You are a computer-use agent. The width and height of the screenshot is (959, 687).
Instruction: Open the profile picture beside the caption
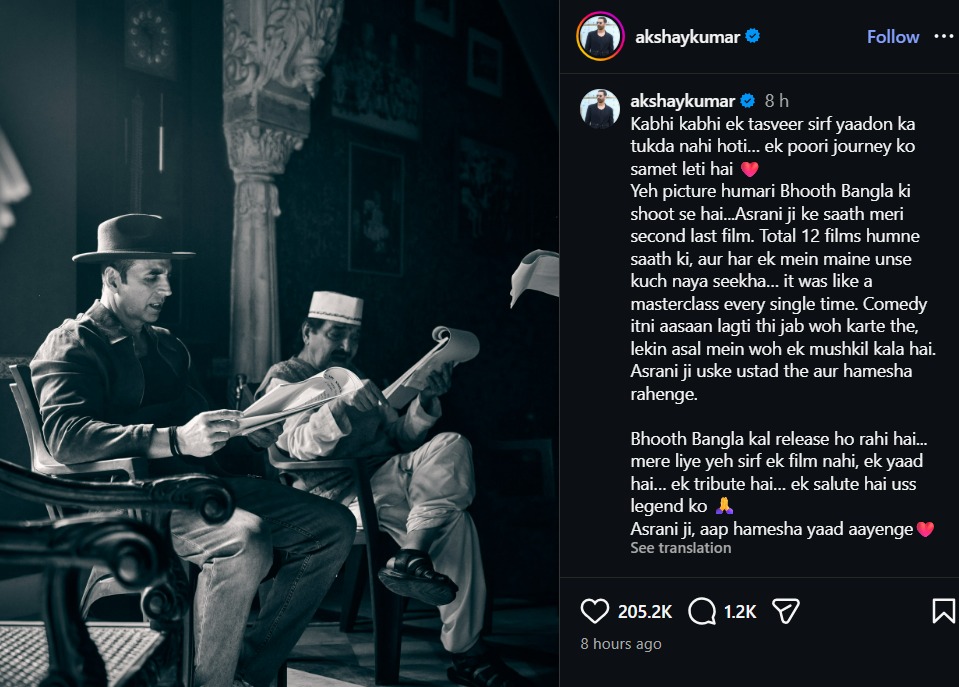point(600,108)
